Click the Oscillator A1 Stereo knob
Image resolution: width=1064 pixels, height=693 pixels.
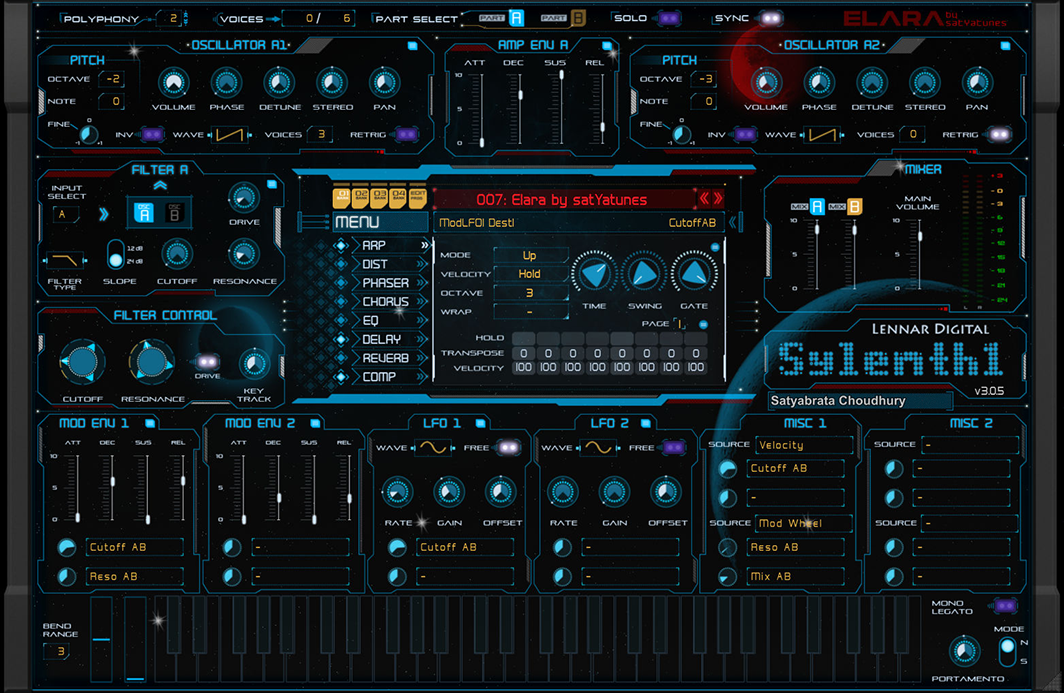(x=332, y=83)
